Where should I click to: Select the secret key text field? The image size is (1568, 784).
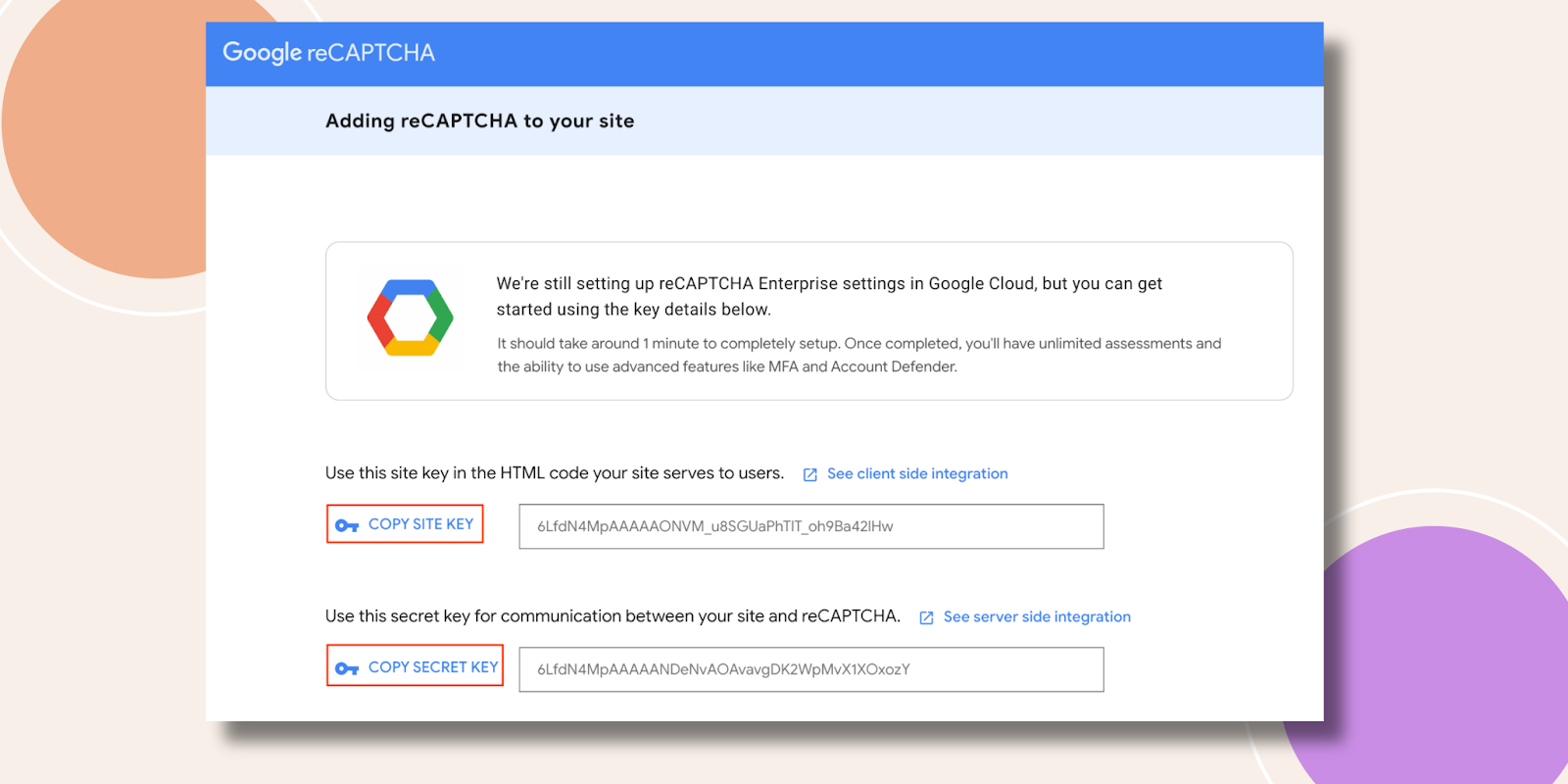[810, 669]
